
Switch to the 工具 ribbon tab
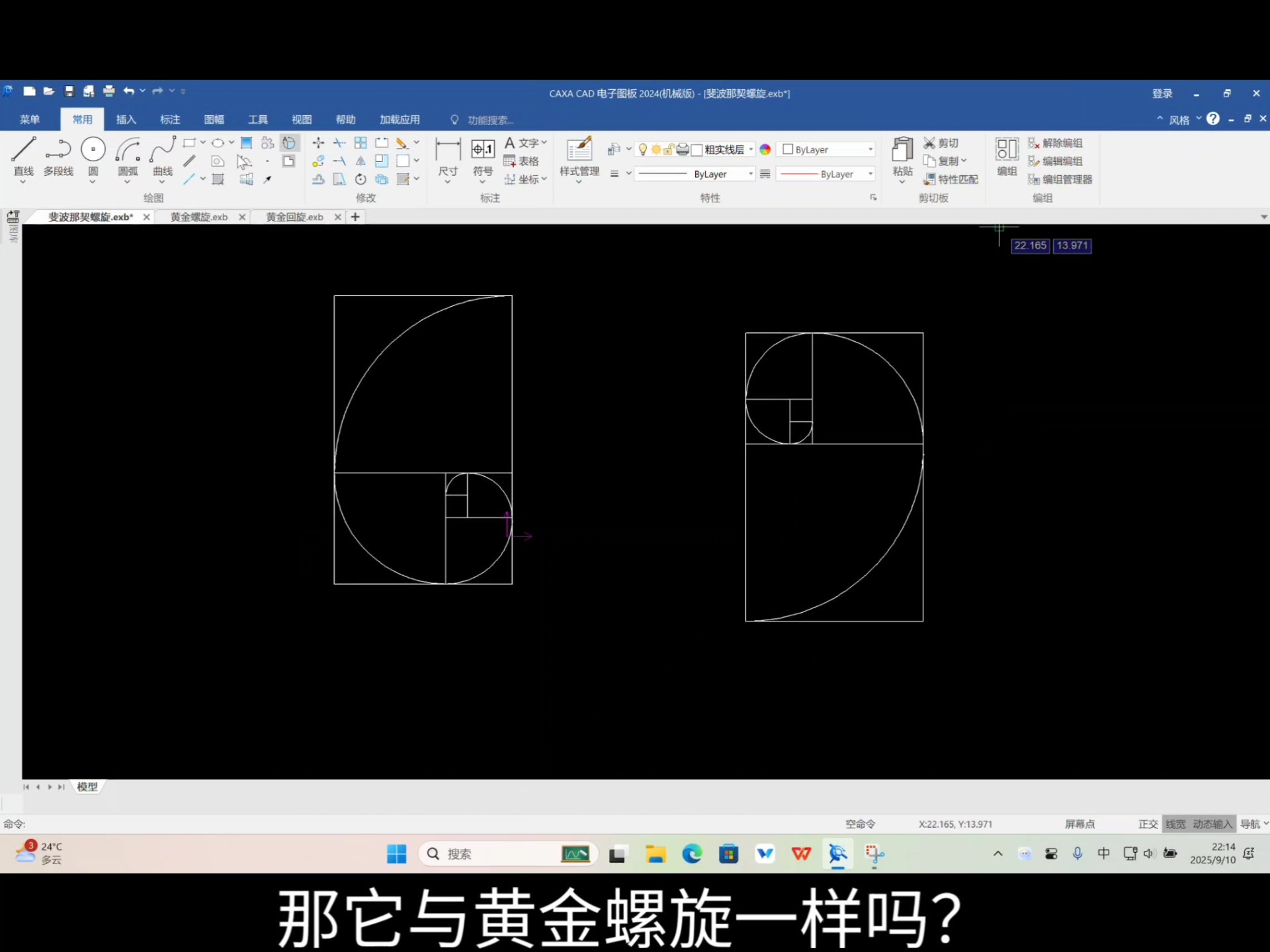(258, 120)
